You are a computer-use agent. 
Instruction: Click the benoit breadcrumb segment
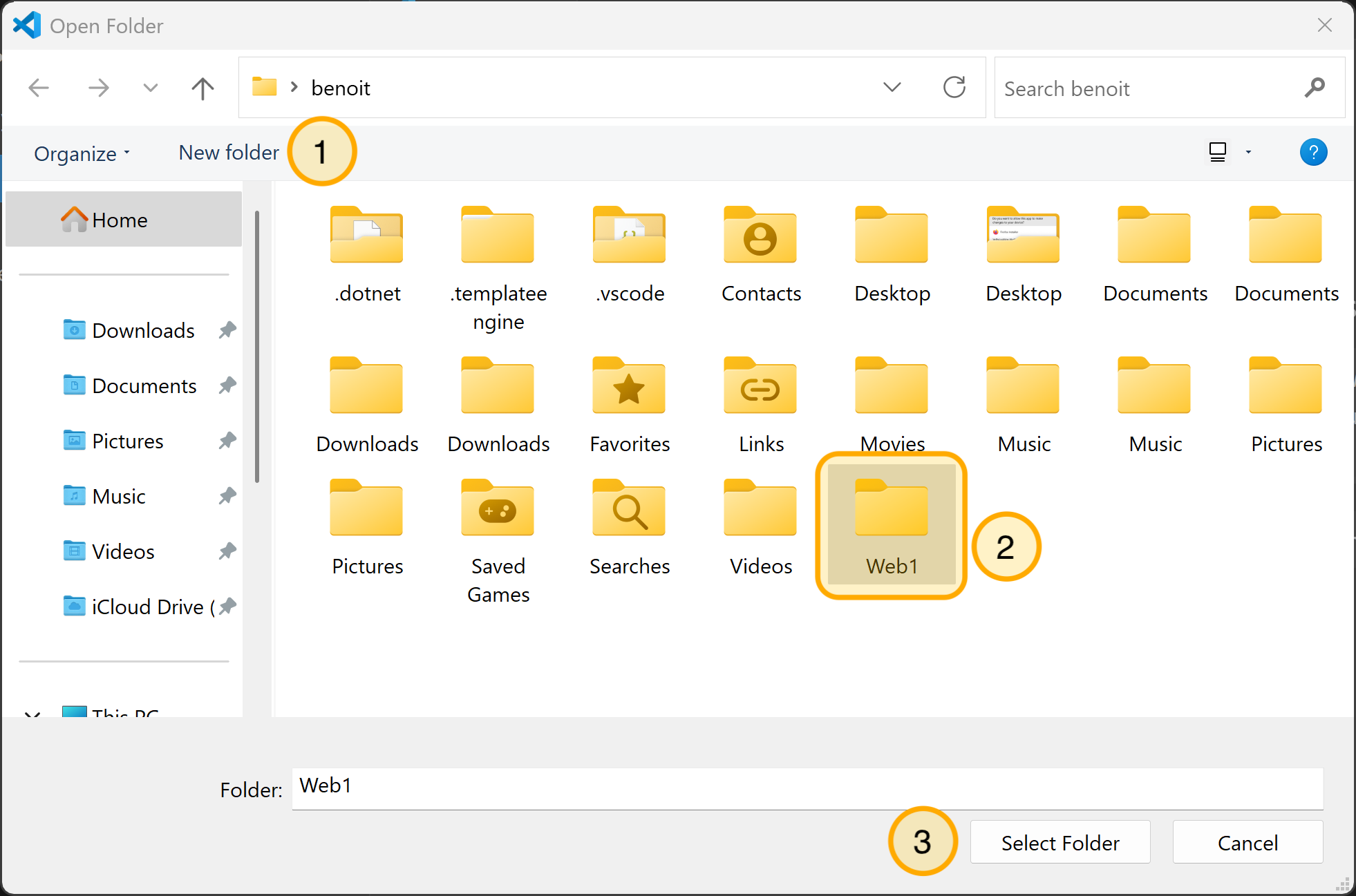pos(341,88)
